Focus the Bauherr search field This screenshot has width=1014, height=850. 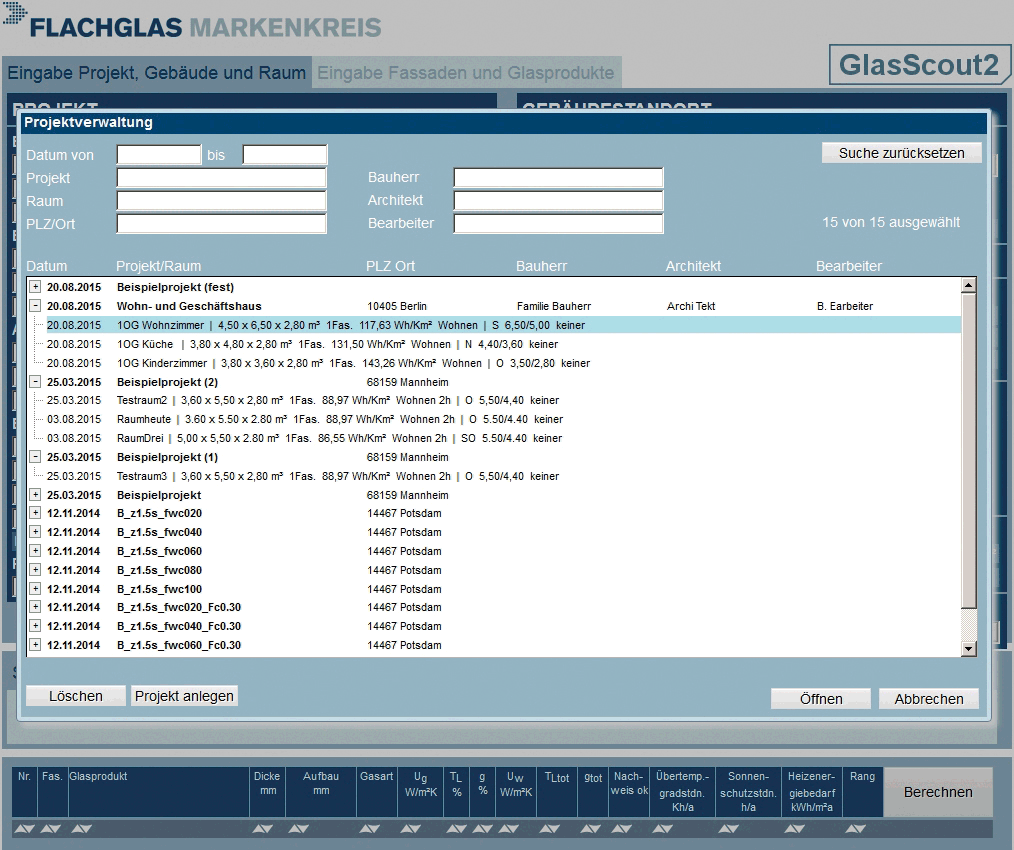pos(559,177)
